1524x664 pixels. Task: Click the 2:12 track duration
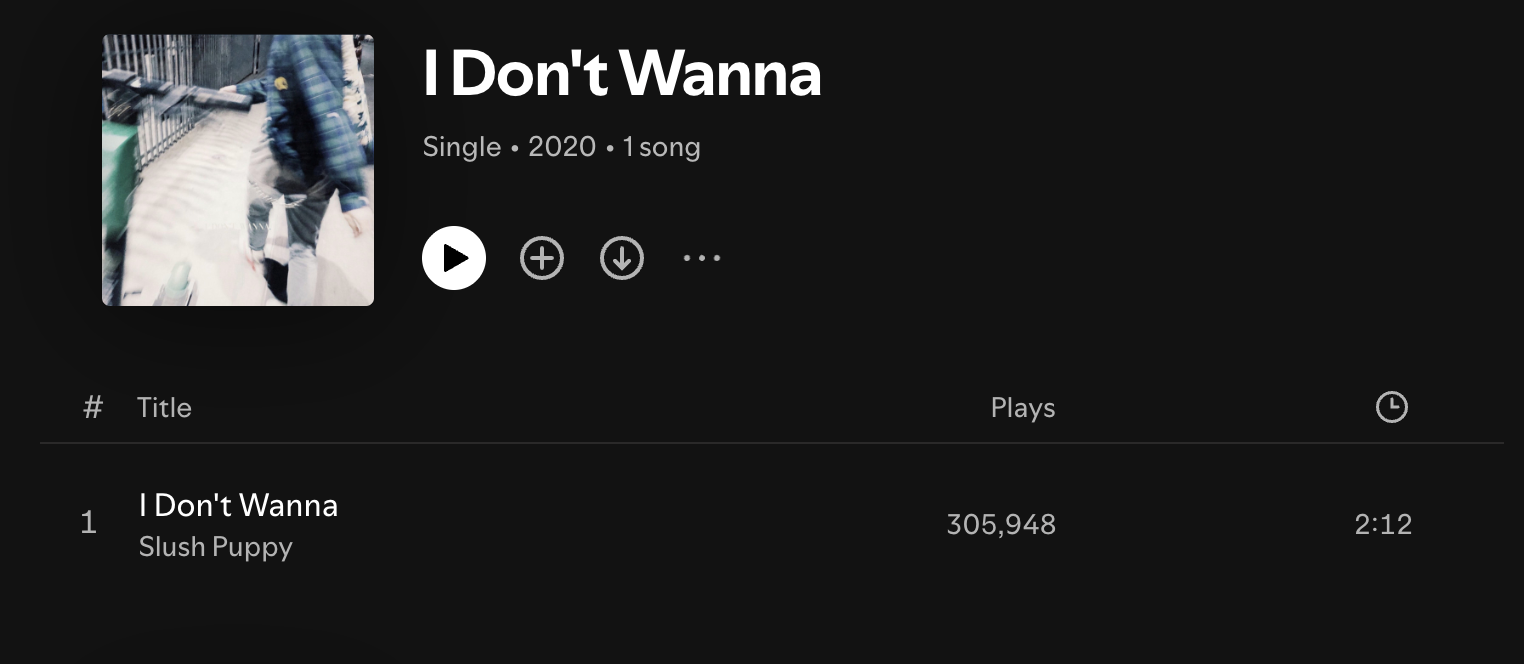[x=1383, y=524]
